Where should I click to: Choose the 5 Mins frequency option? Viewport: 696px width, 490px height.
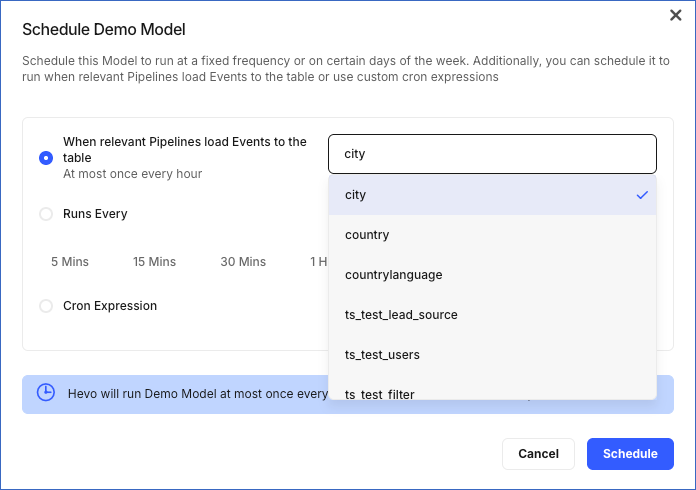[x=70, y=262]
